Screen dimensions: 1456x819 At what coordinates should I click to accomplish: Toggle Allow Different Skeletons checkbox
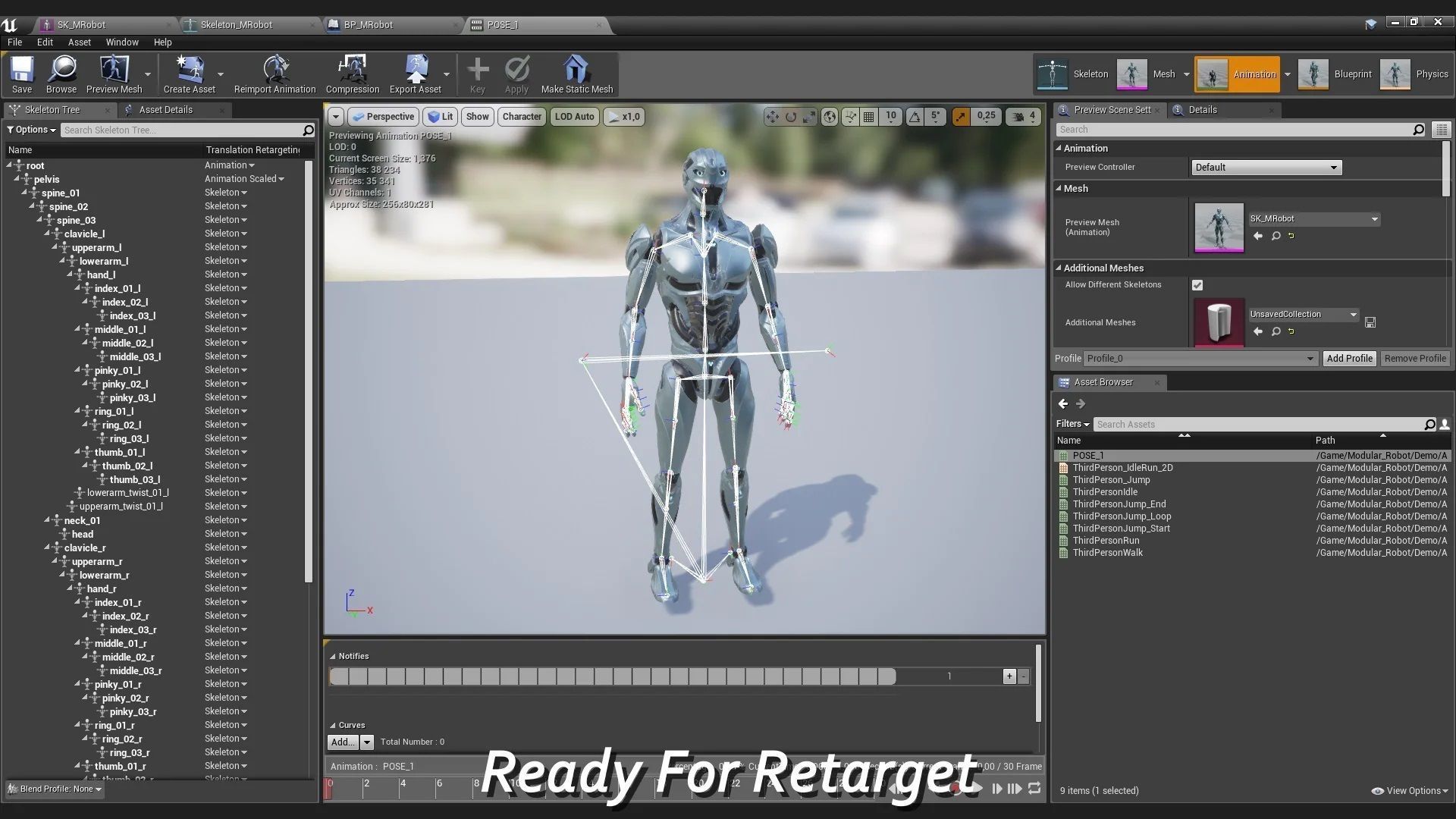1197,285
